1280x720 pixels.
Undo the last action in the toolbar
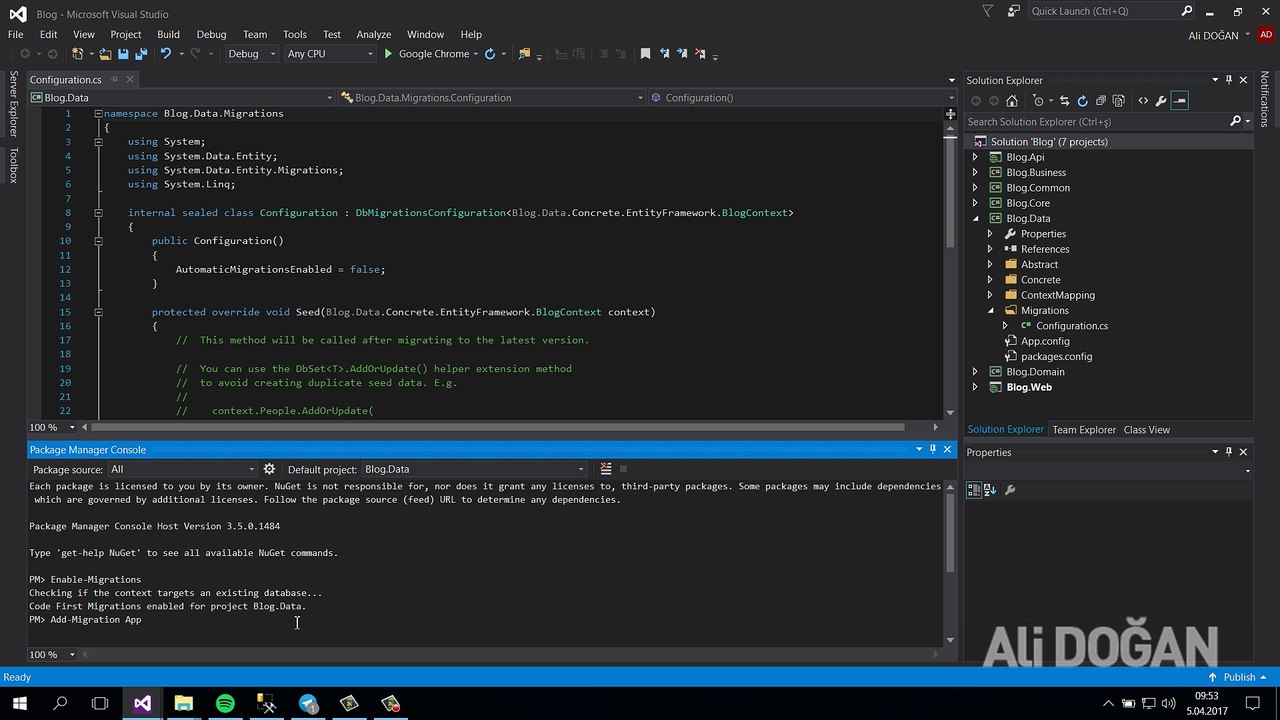click(166, 54)
